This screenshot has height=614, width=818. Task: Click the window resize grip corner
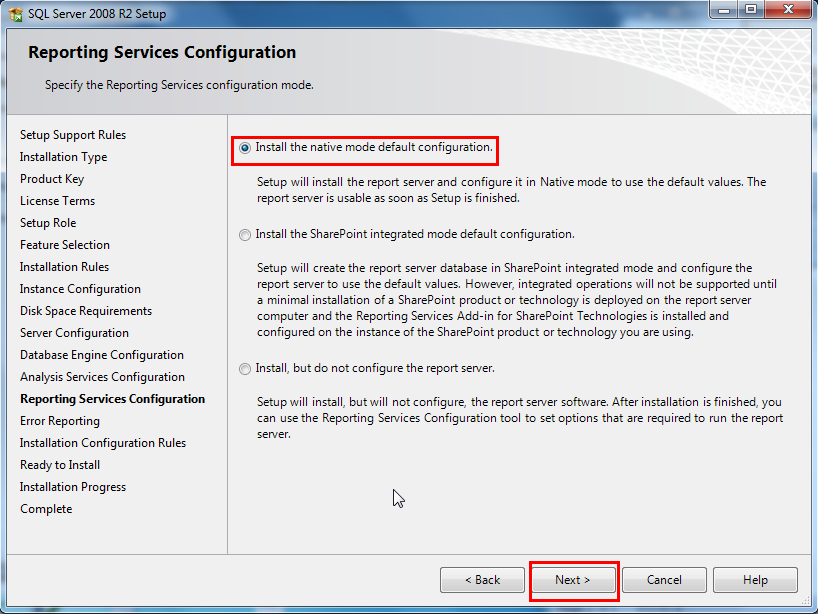coord(805,601)
